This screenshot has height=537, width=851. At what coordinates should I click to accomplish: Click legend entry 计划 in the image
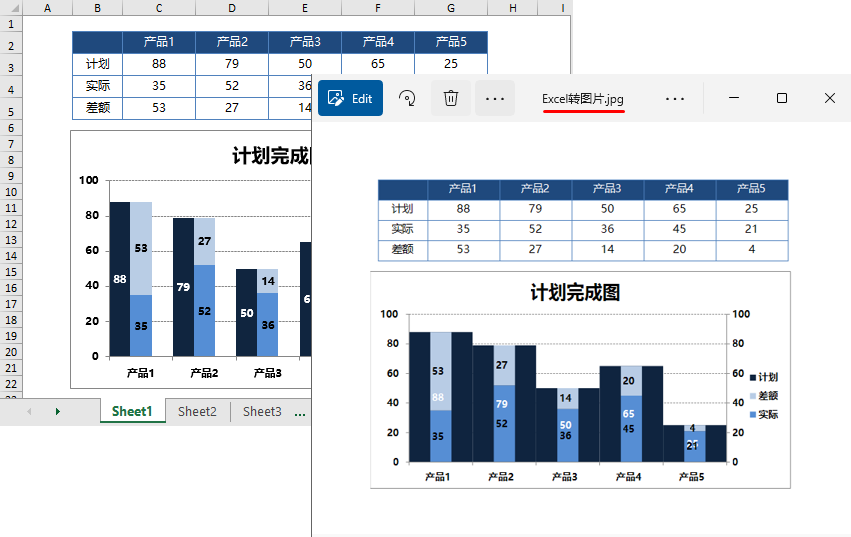764,377
